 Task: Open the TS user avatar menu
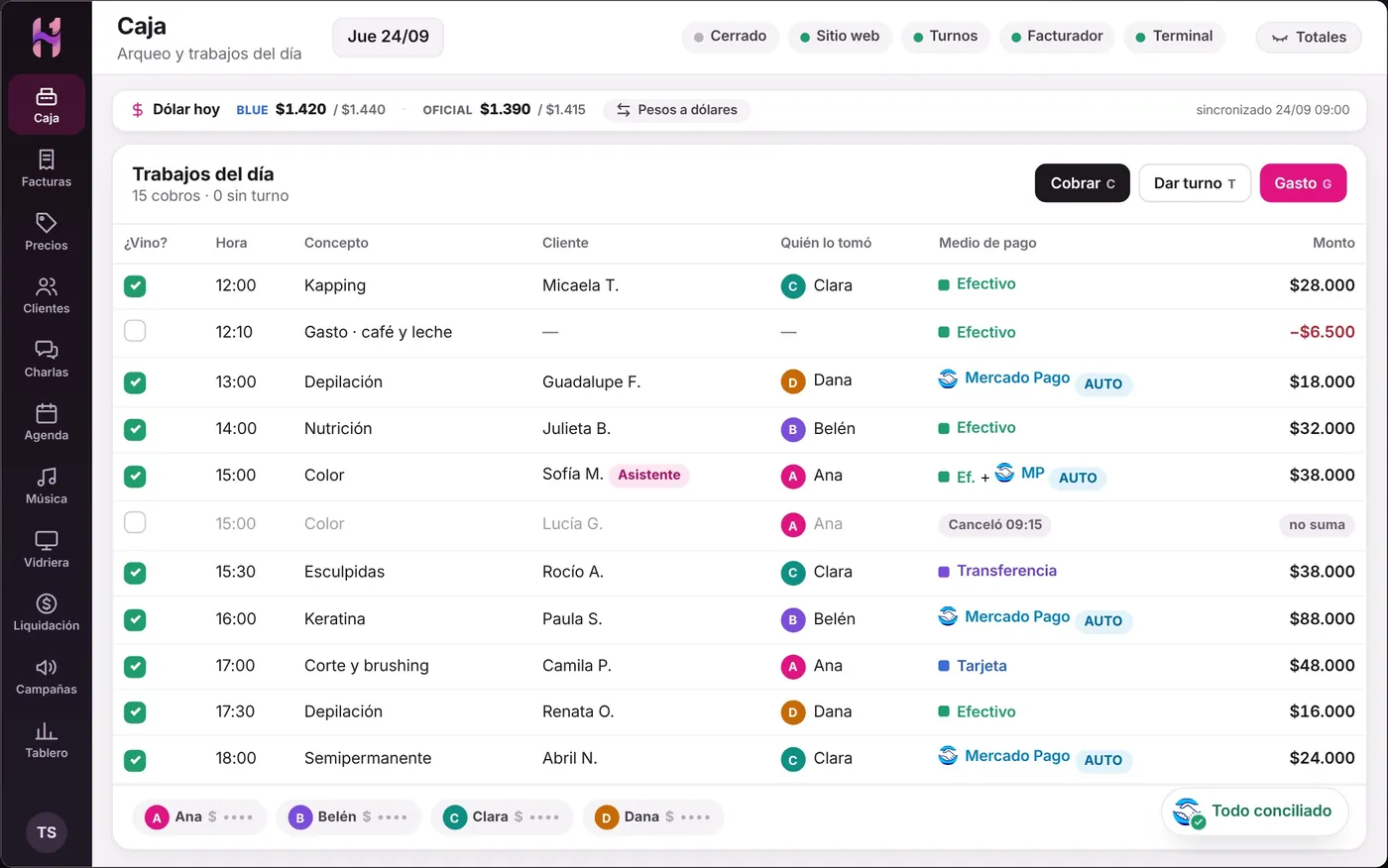[x=47, y=832]
